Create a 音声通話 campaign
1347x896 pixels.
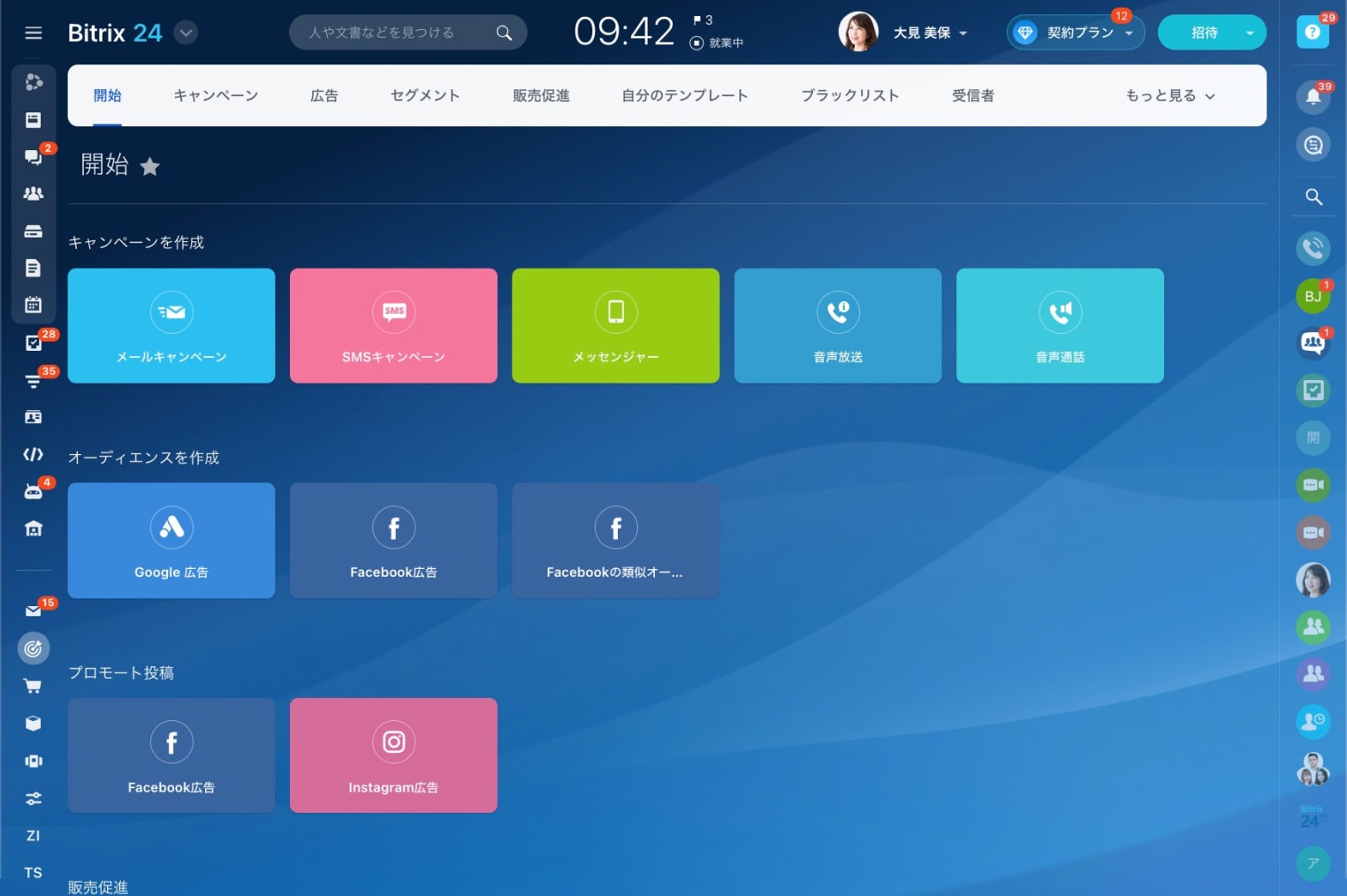coord(1060,325)
